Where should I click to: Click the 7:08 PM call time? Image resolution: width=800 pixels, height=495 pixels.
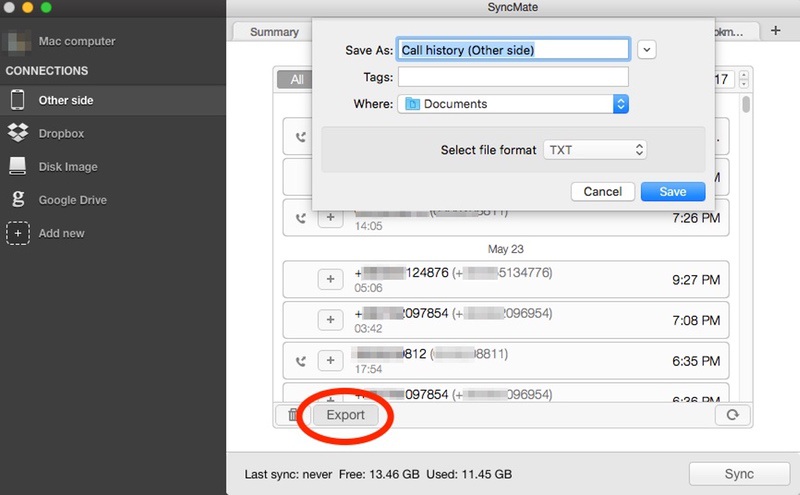point(696,320)
